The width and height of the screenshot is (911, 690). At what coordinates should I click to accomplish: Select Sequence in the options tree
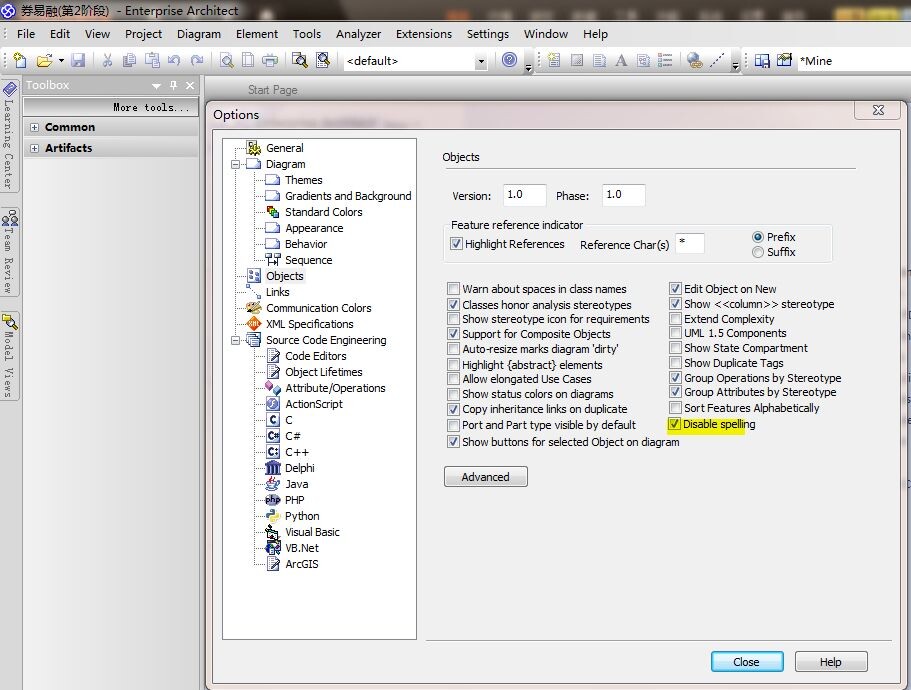(309, 260)
